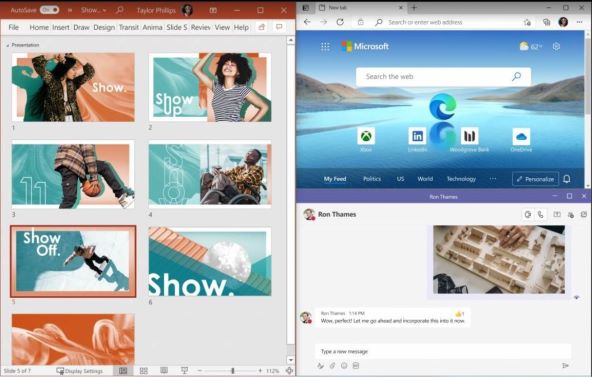Image resolution: width=592 pixels, height=377 pixels.
Task: Select slide 3 basketball player thumbnail
Action: (73, 174)
